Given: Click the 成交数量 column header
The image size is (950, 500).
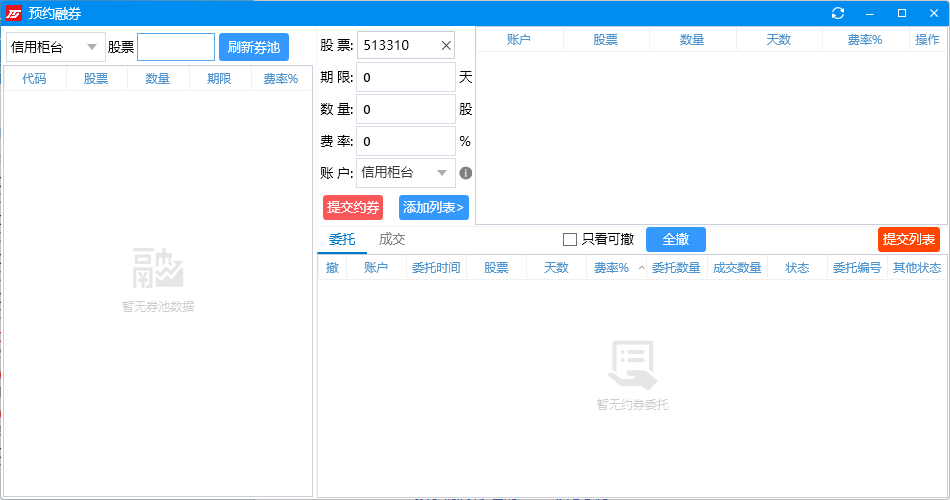Looking at the screenshot, I should click(x=737, y=268).
